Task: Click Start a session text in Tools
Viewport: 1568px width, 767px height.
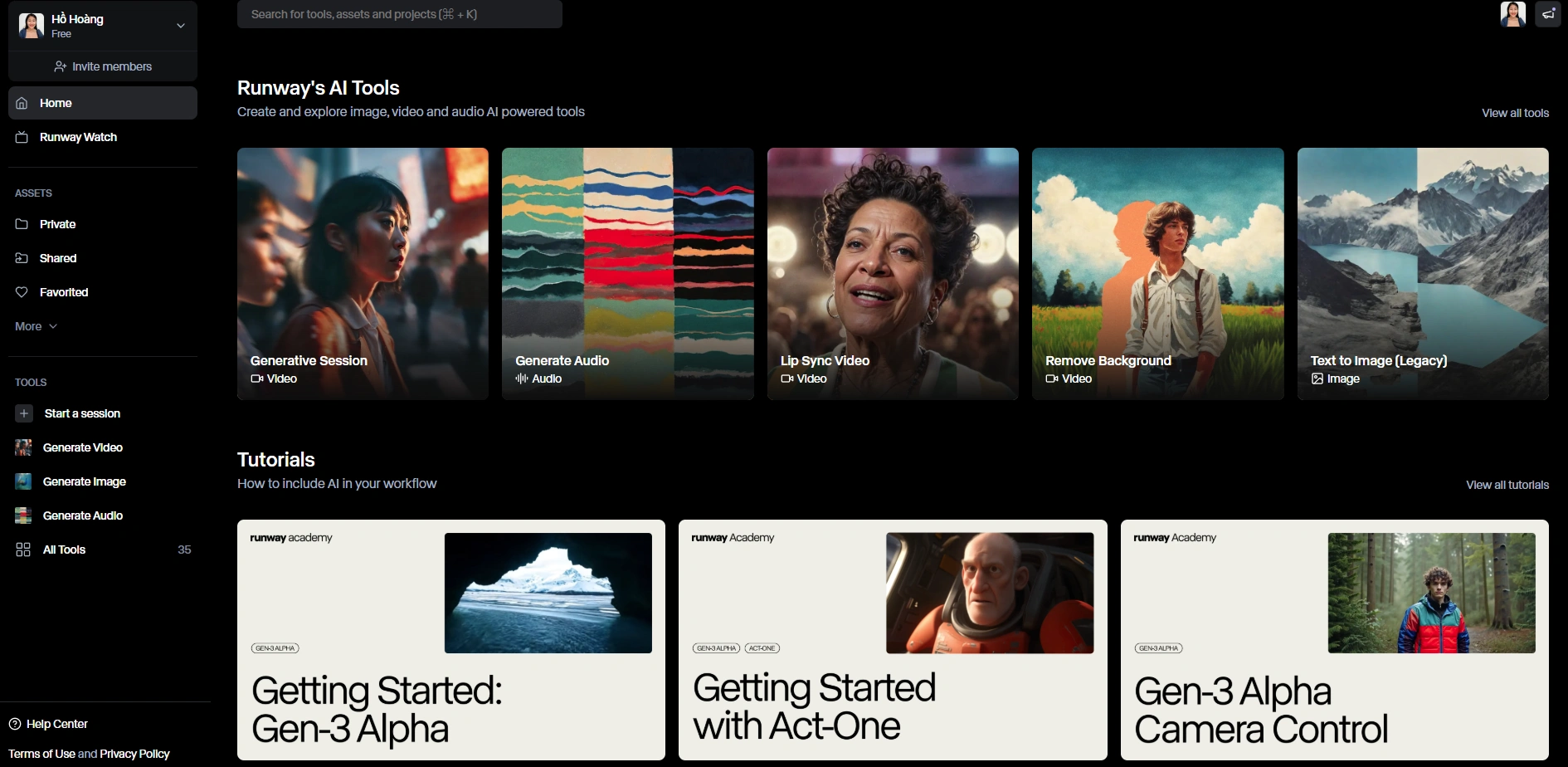Action: click(x=82, y=413)
